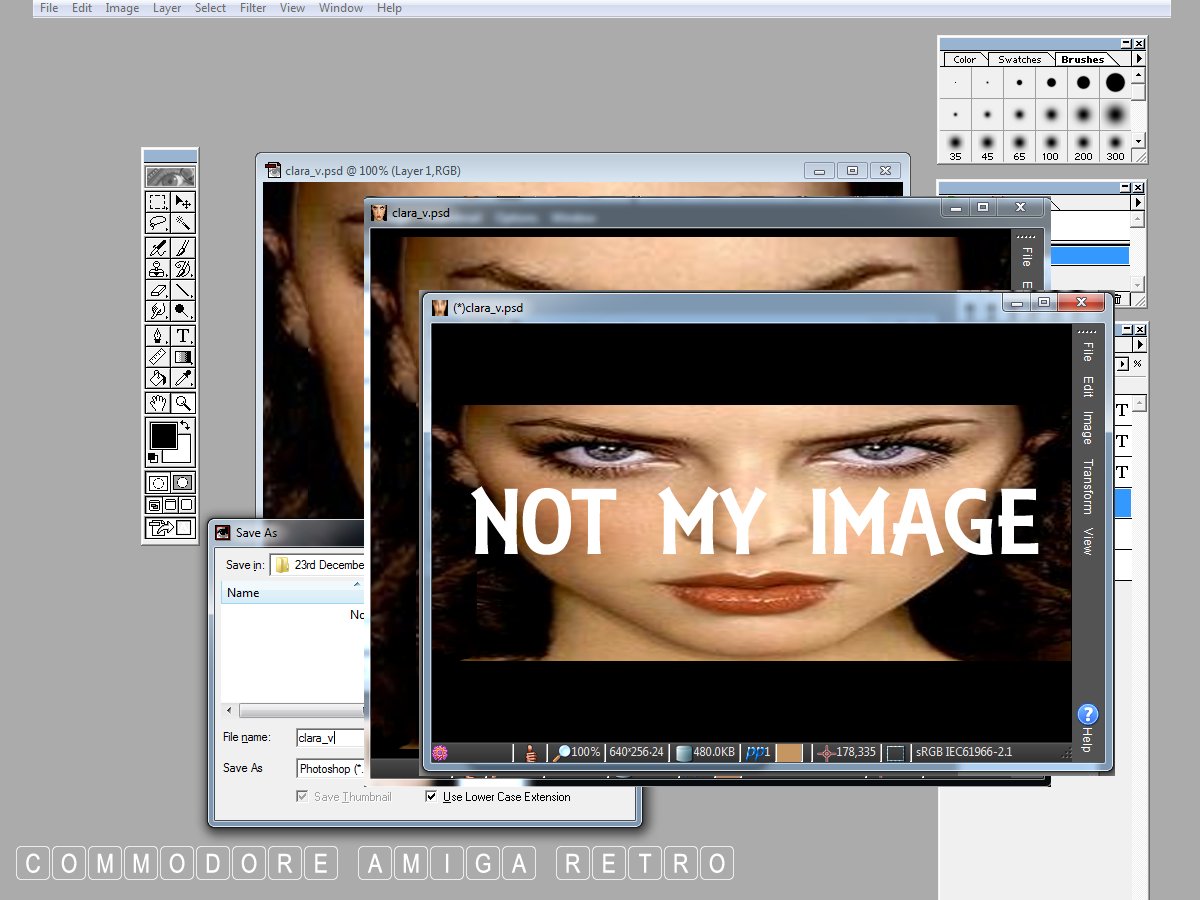Viewport: 1200px width, 900px height.
Task: Select the Eyedropper tool
Action: [x=183, y=378]
